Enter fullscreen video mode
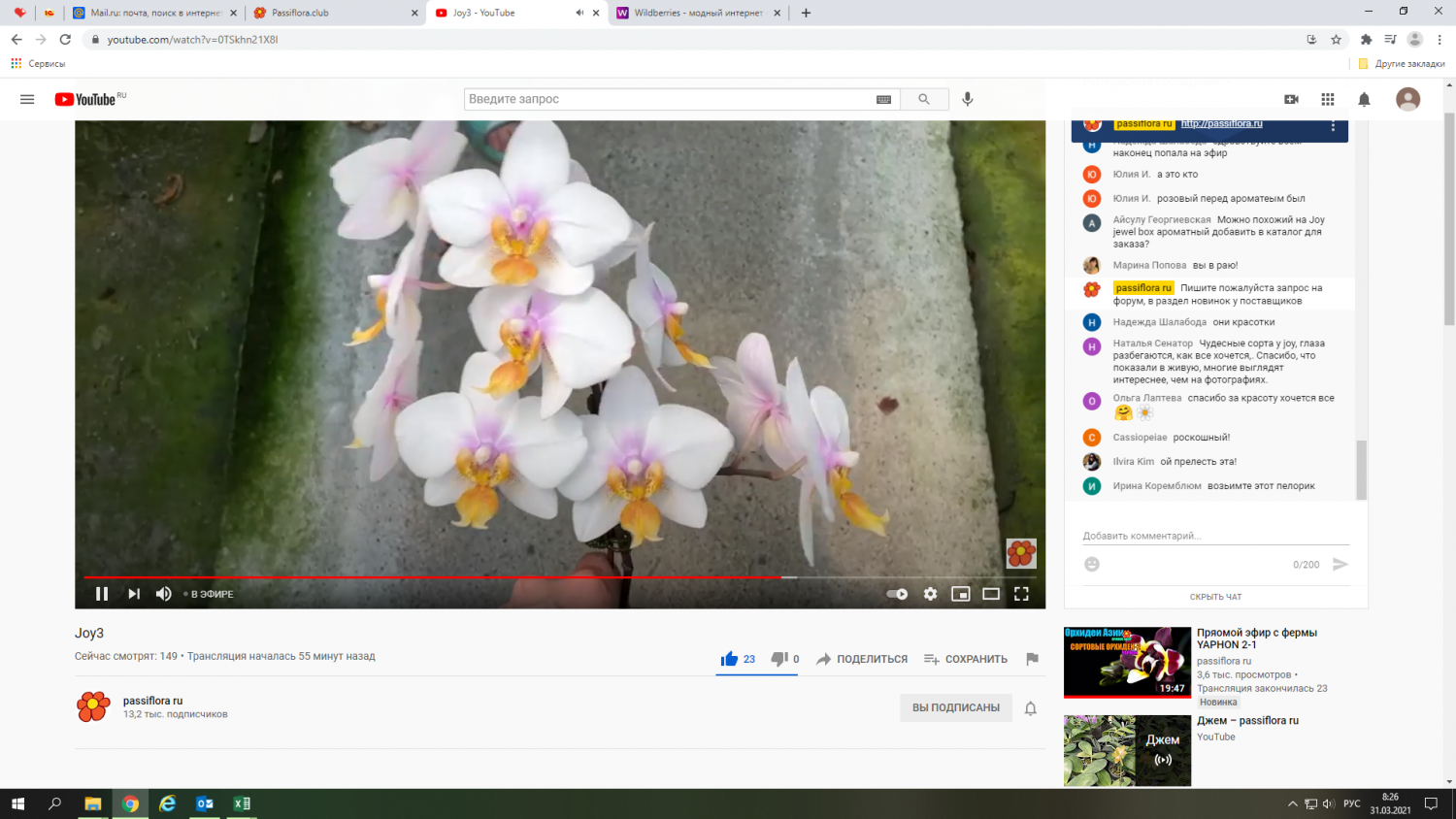1456x819 pixels. tap(1021, 594)
